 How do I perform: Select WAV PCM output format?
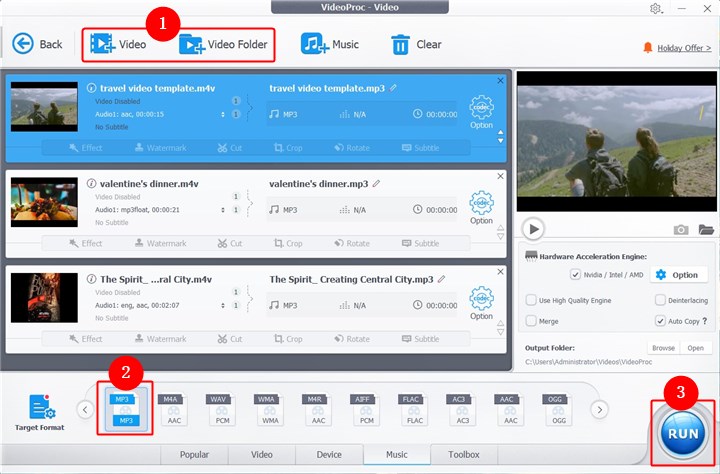(x=222, y=409)
